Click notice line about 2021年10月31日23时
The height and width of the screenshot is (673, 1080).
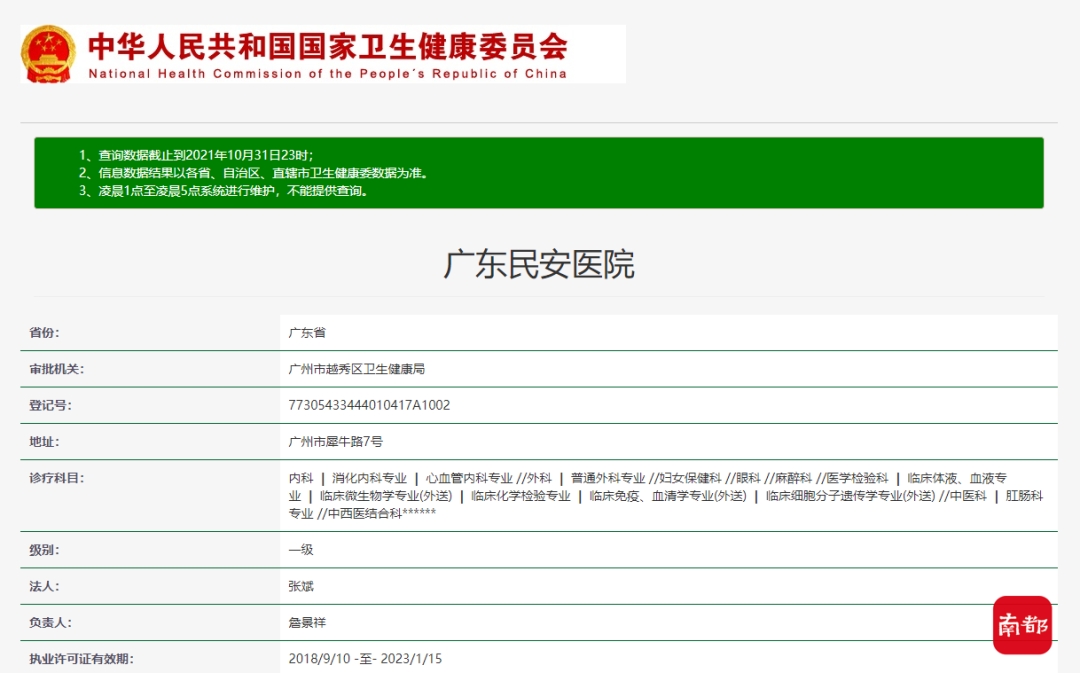pos(196,155)
